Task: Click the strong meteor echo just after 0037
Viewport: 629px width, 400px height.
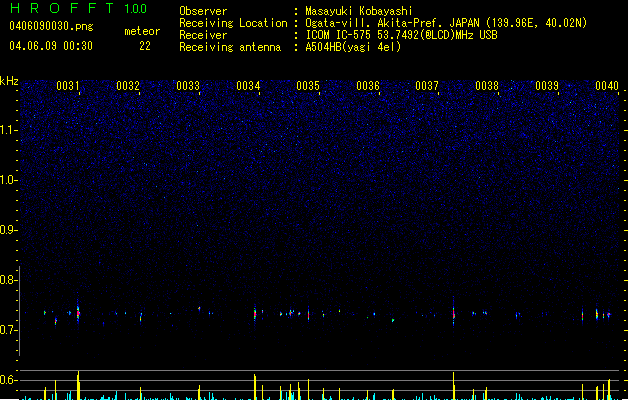Action: pos(454,313)
